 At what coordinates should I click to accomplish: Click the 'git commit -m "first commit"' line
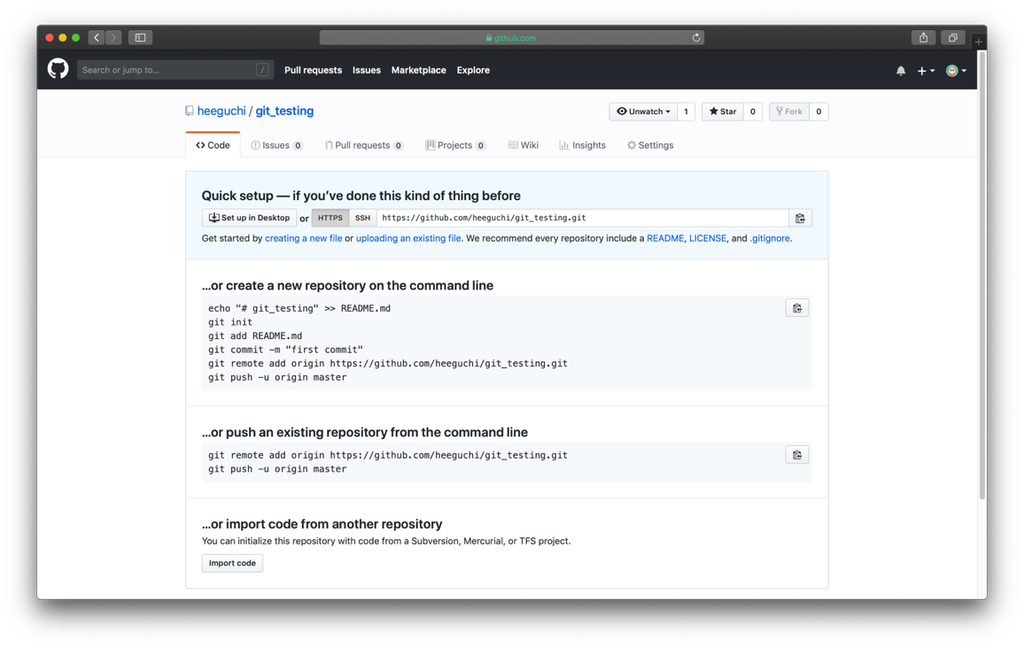pos(285,349)
